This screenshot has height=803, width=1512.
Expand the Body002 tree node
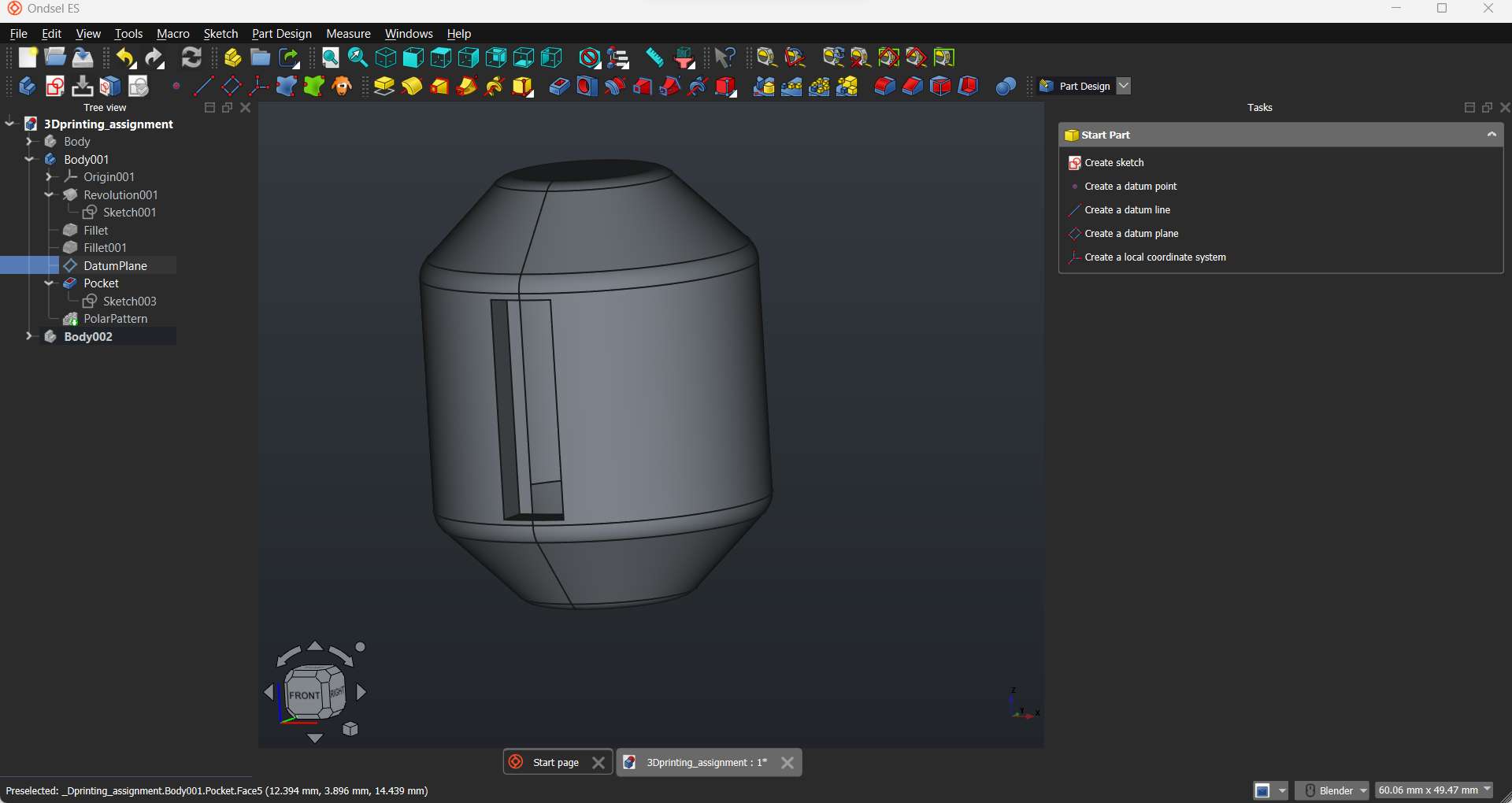[29, 336]
